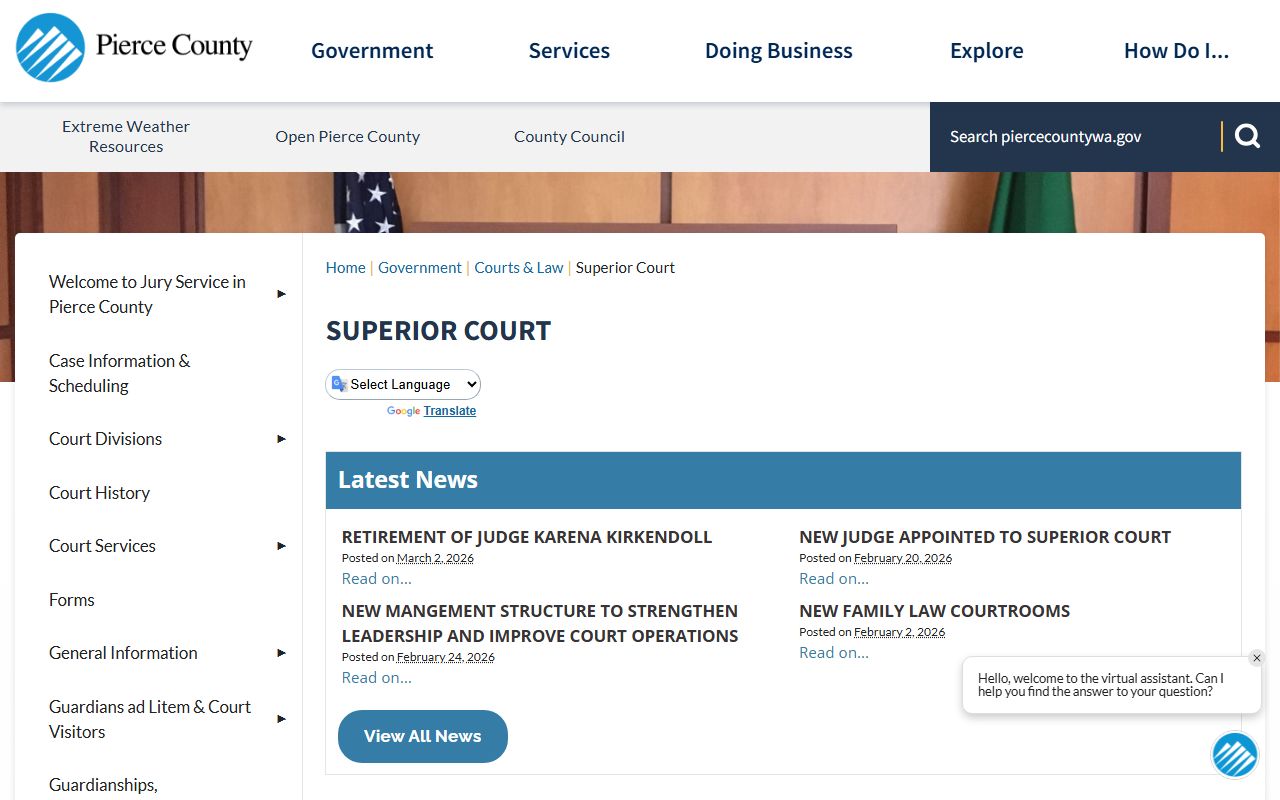Click the search magnifier icon
This screenshot has height=800, width=1280.
pyautogui.click(x=1247, y=136)
